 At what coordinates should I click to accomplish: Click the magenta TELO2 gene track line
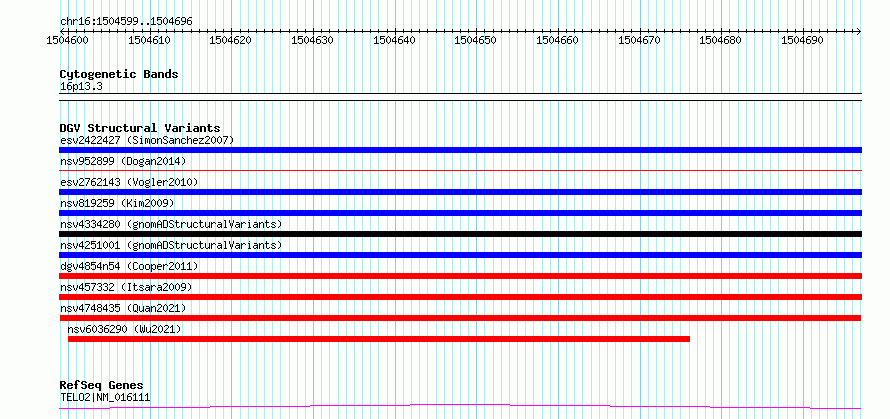click(x=460, y=407)
